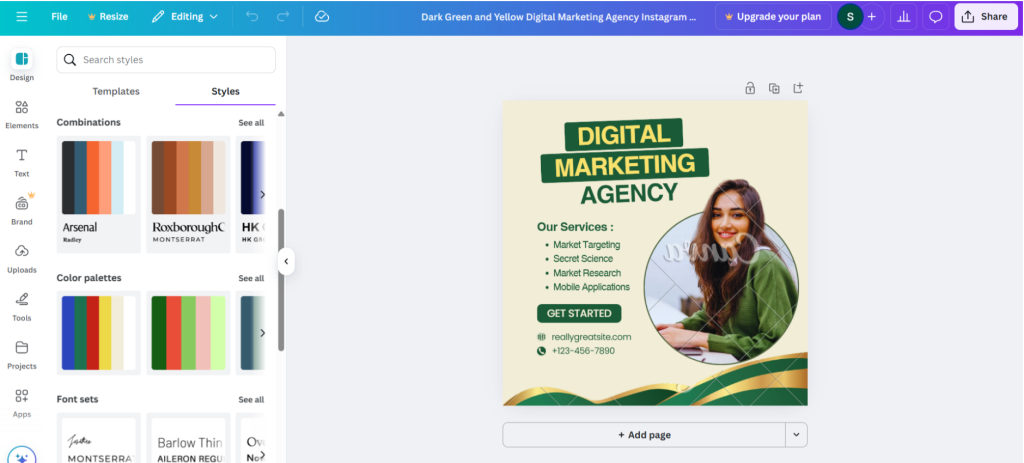Apply the HK combination card
This screenshot has height=463, width=1024.
pos(250,194)
